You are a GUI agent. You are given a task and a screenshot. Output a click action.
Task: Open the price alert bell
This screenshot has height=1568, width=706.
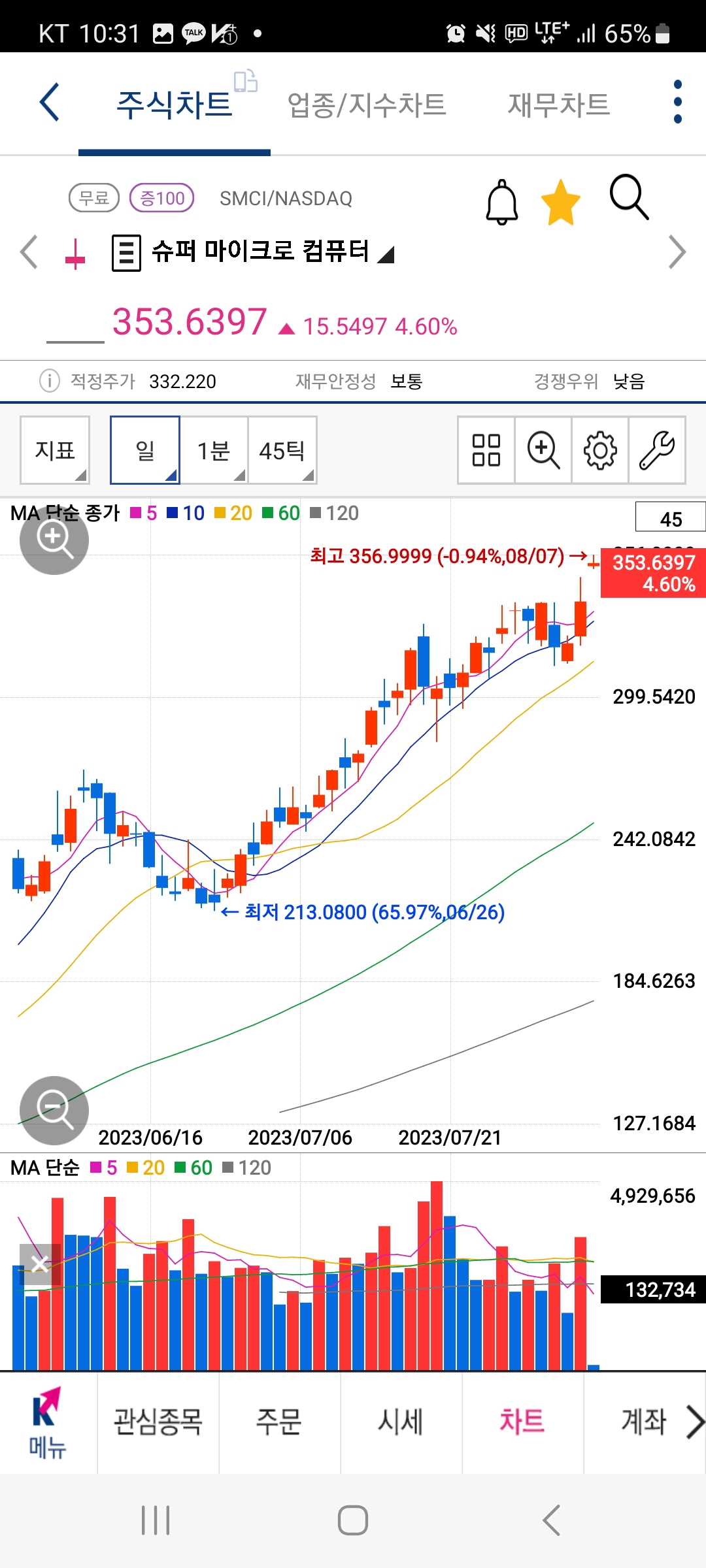[502, 202]
